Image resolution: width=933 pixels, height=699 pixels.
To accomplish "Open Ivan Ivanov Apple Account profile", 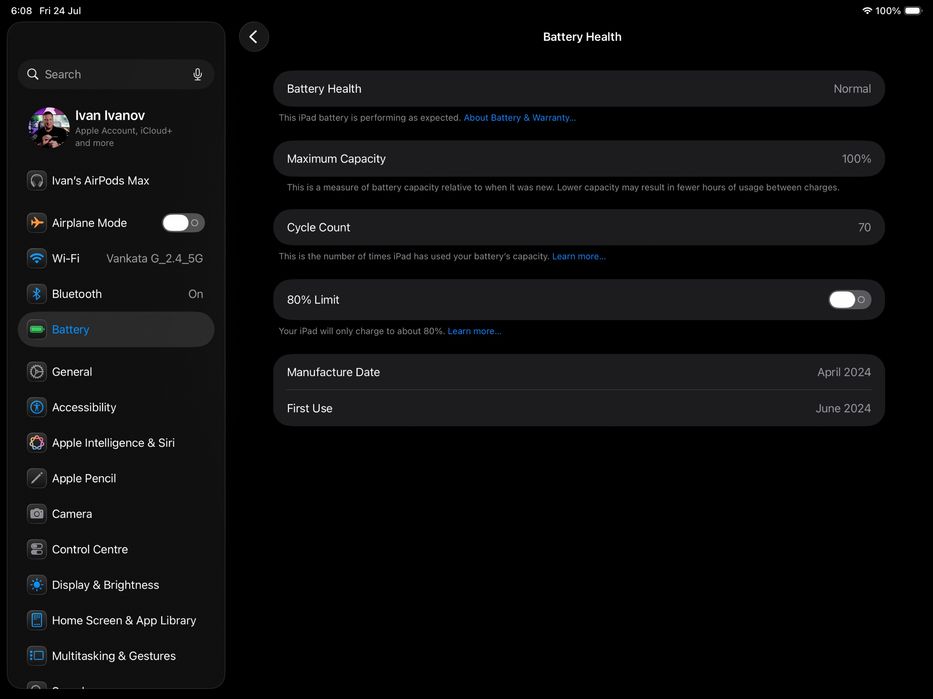I will (116, 127).
